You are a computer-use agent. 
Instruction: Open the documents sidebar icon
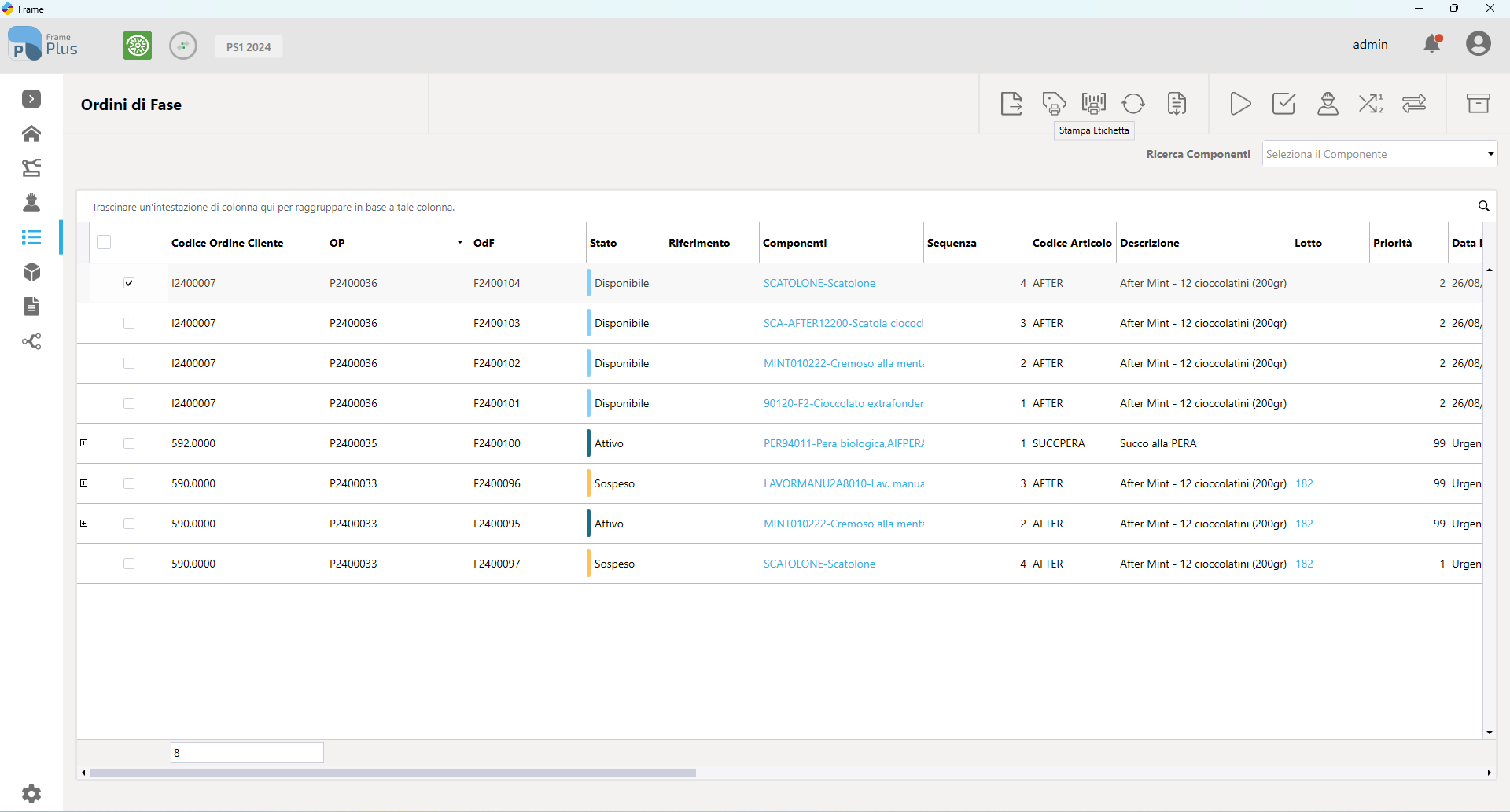pyautogui.click(x=31, y=307)
